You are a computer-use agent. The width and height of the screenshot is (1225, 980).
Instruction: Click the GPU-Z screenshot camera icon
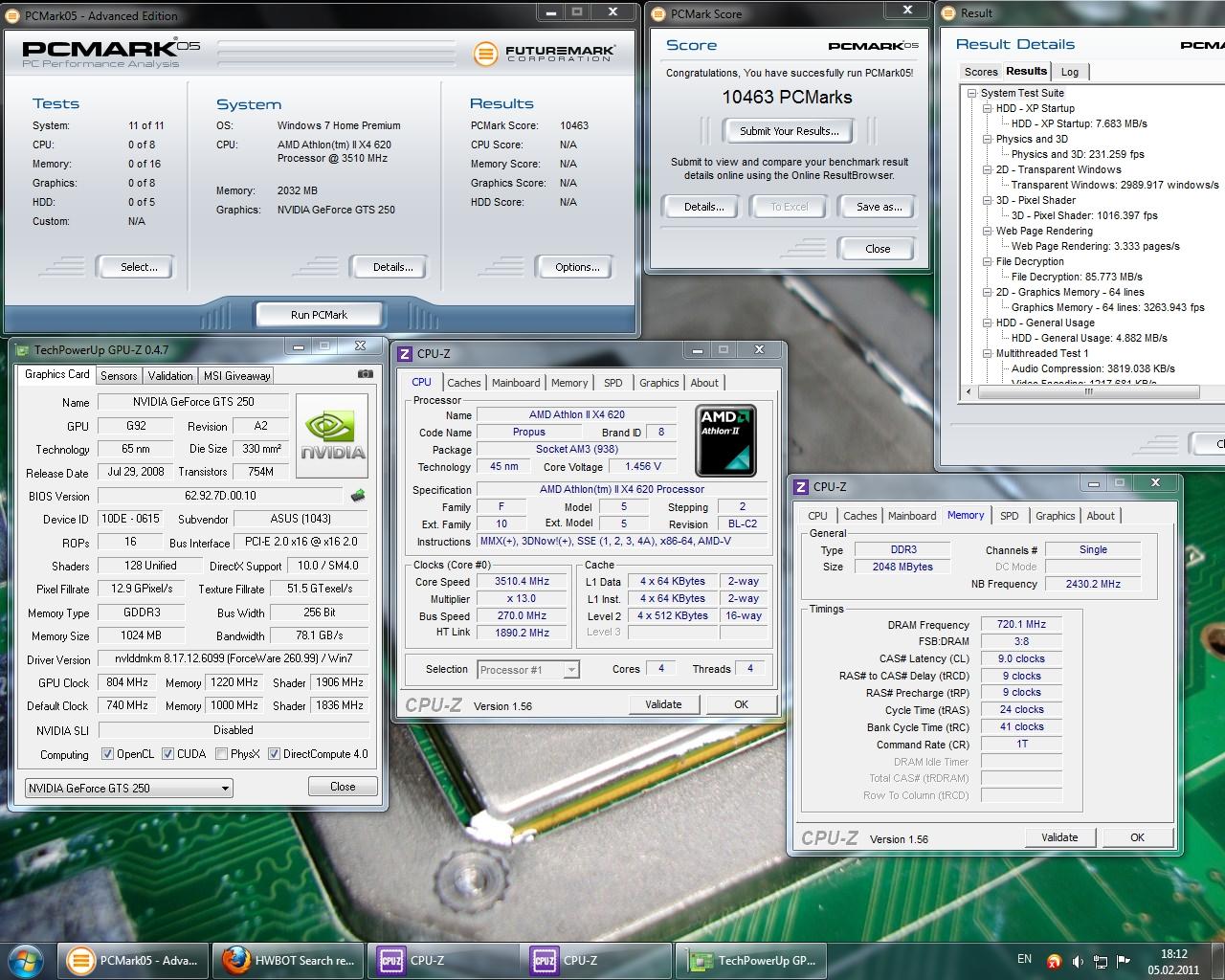tap(365, 374)
